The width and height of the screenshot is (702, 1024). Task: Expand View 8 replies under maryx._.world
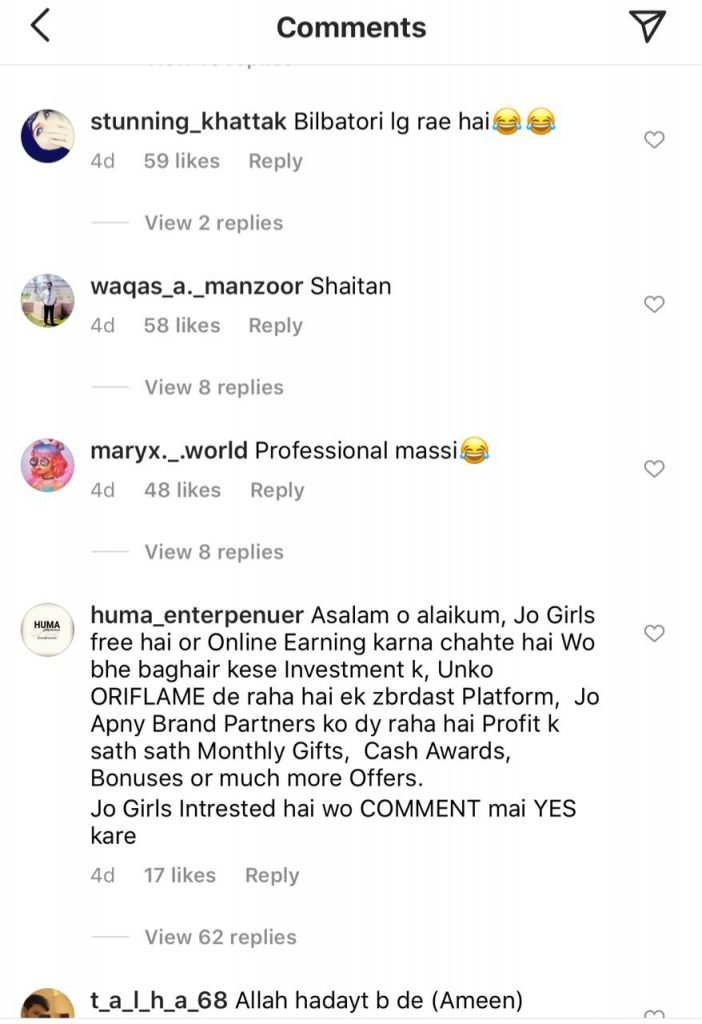pyautogui.click(x=213, y=552)
